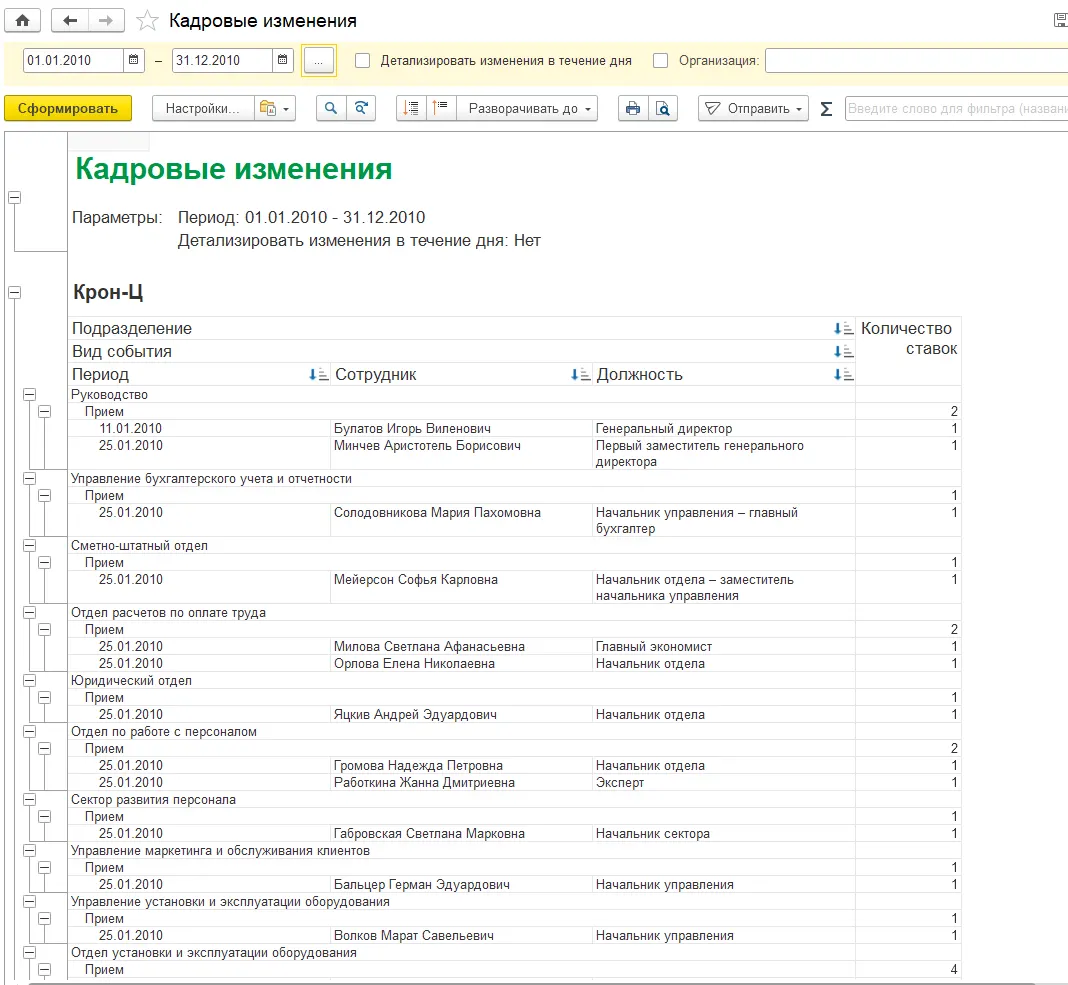
Task: Select employee Минчев Аристотель Борисович
Action: (427, 445)
